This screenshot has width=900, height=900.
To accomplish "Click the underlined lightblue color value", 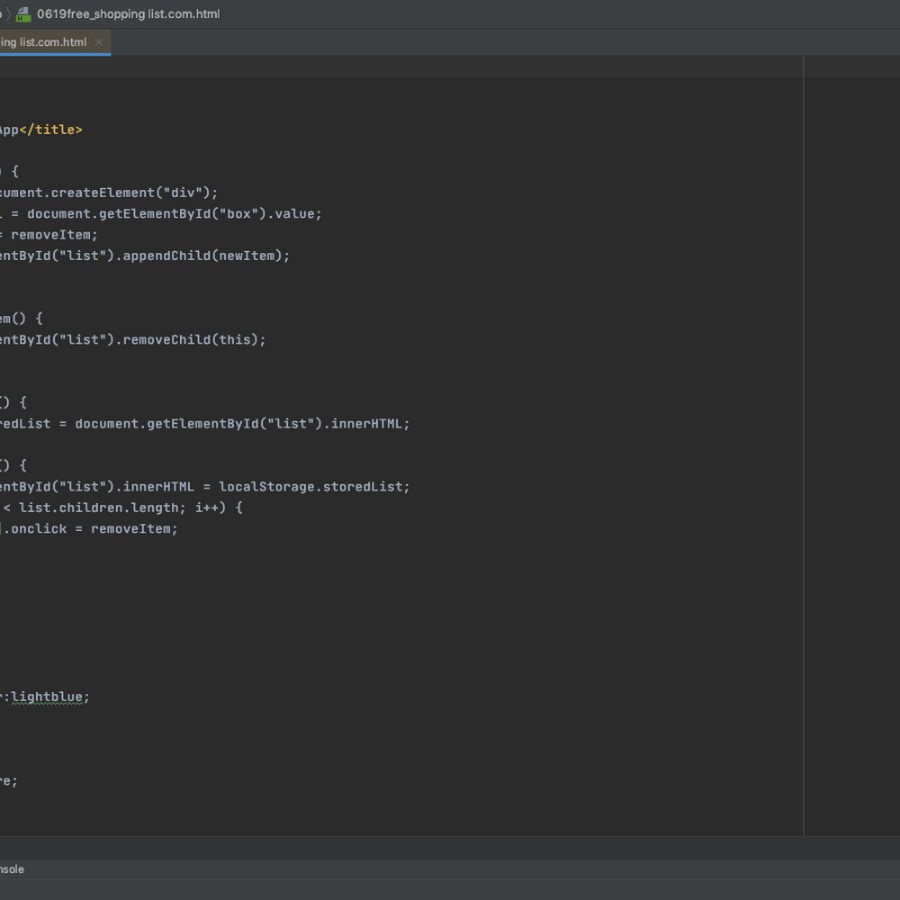I will click(46, 697).
